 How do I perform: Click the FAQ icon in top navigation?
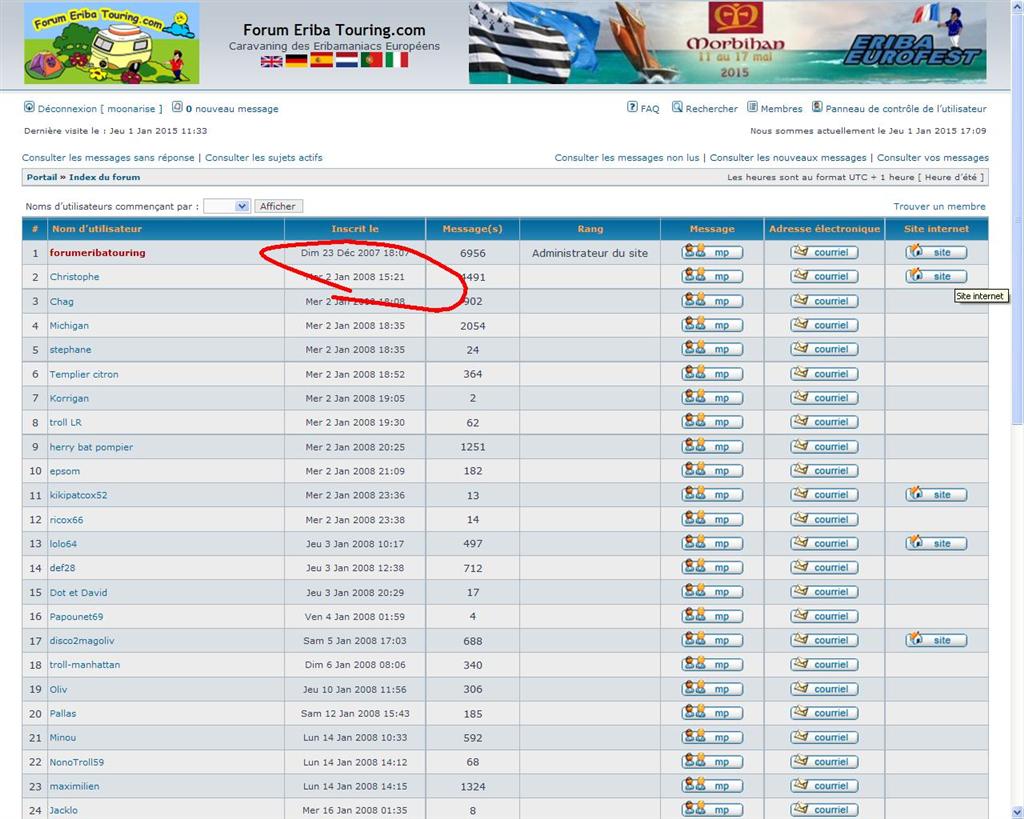coord(632,107)
